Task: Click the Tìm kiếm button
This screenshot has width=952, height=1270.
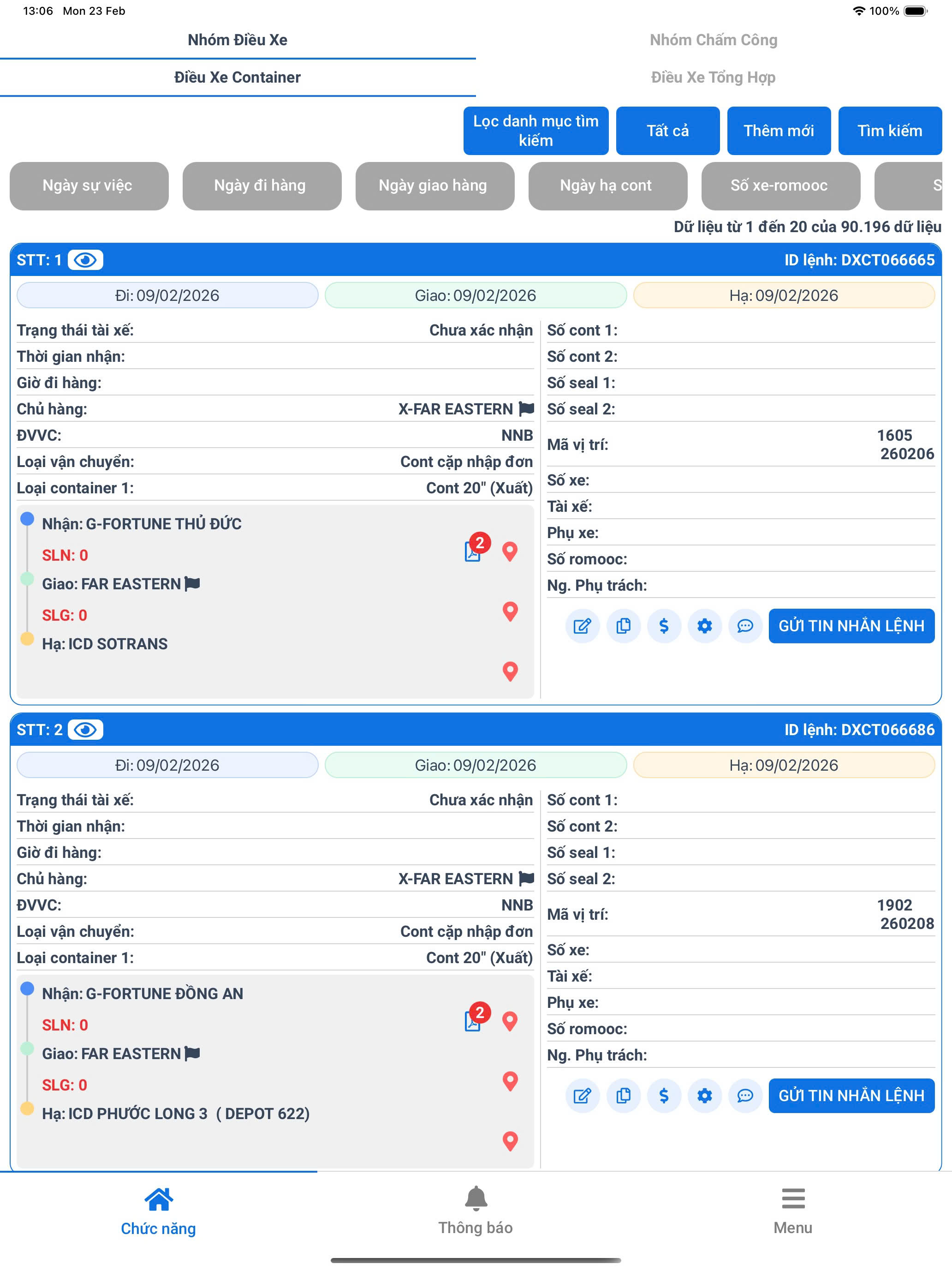Action: click(x=890, y=131)
